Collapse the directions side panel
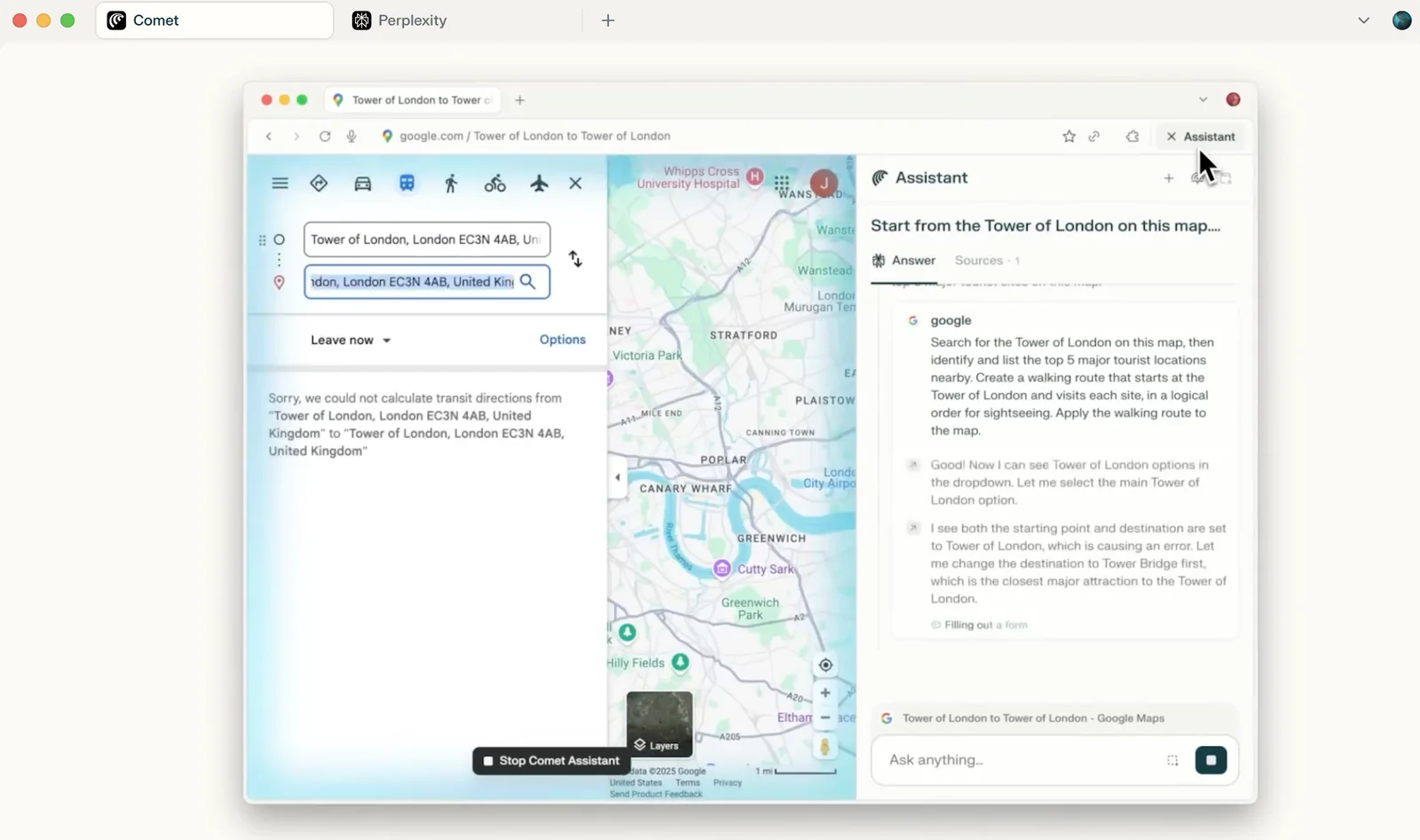1420x840 pixels. pos(618,477)
